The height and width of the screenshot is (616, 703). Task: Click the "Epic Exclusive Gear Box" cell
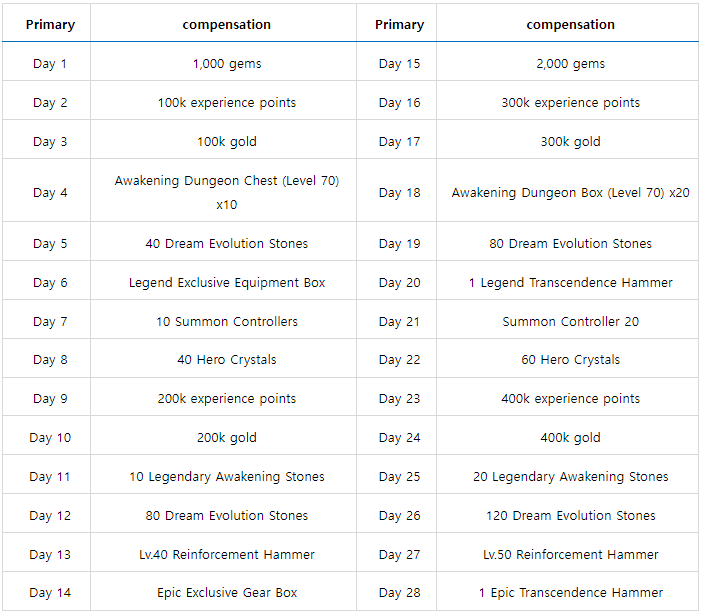click(x=227, y=593)
